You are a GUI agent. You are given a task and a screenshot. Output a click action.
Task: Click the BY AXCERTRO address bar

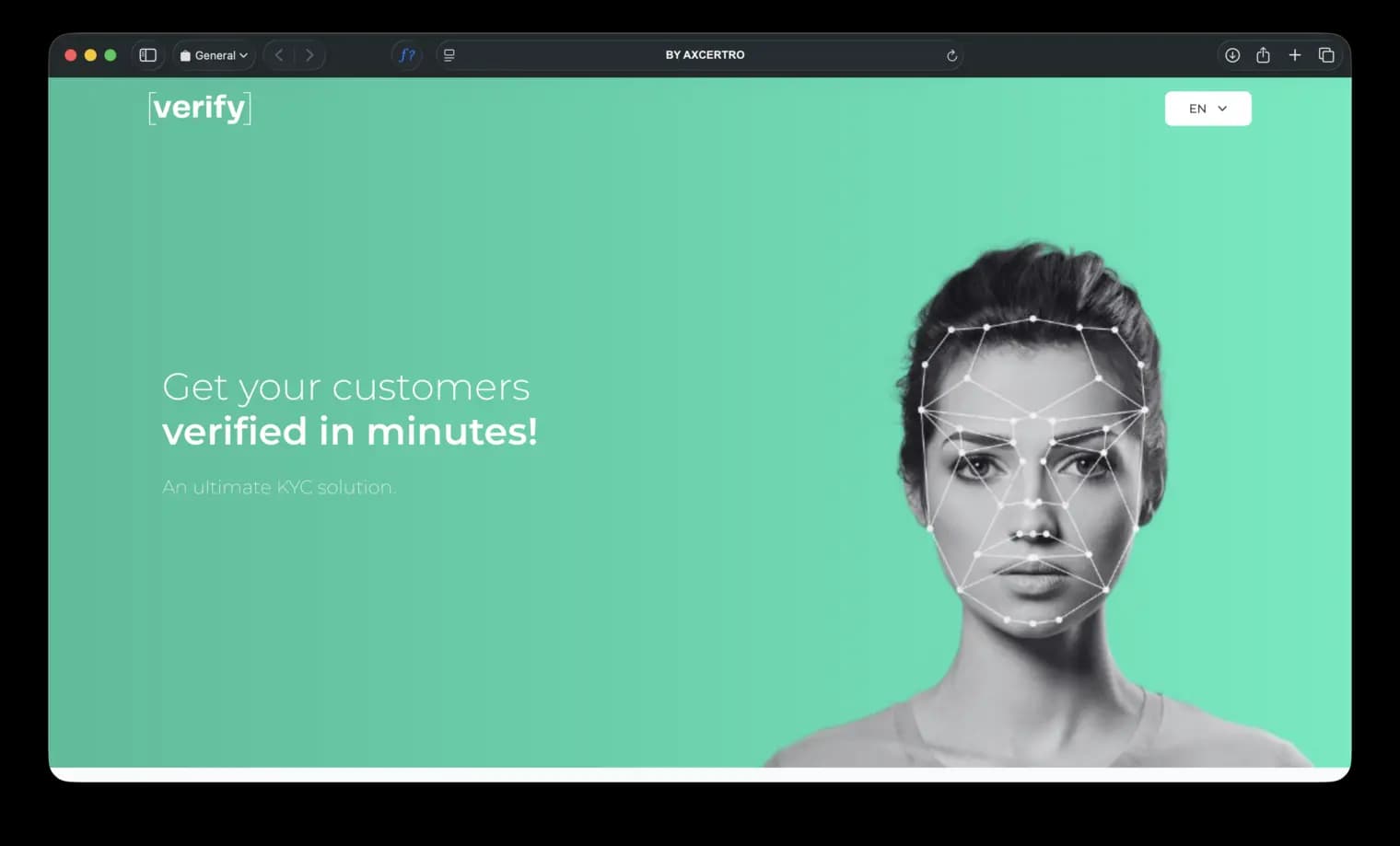coord(705,54)
